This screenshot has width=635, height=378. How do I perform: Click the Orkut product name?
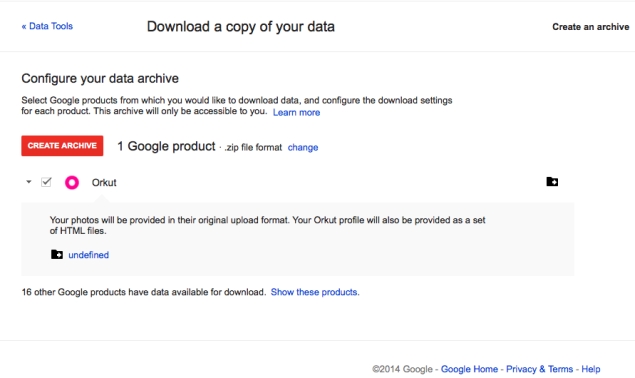click(104, 183)
